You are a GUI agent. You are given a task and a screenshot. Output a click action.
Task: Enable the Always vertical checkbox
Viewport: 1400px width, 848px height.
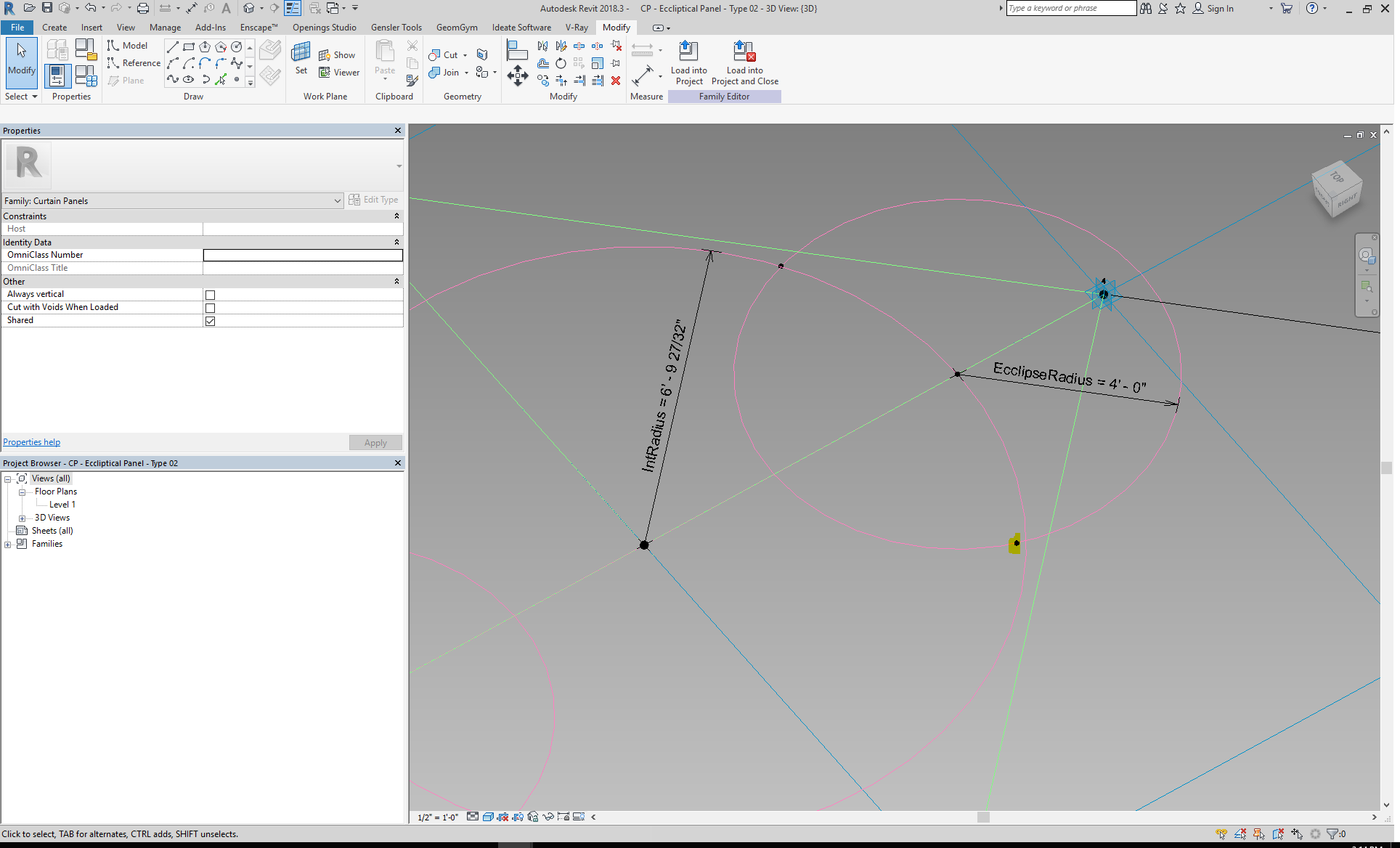click(210, 294)
